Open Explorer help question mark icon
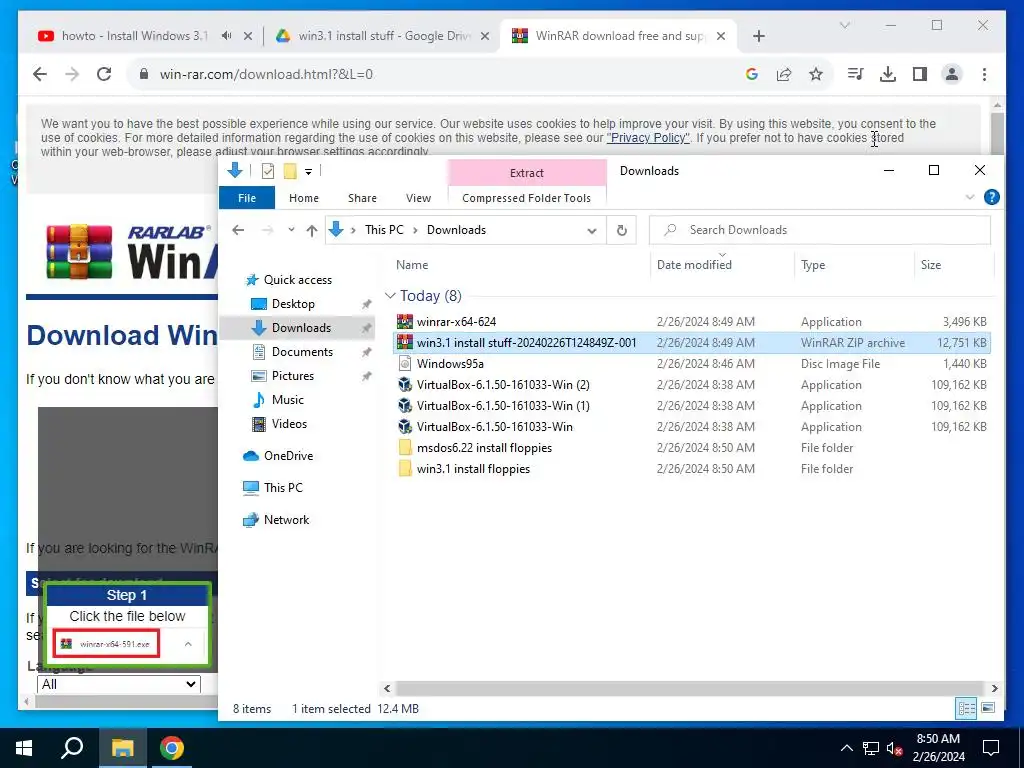Image resolution: width=1024 pixels, height=768 pixels. pyautogui.click(x=991, y=197)
